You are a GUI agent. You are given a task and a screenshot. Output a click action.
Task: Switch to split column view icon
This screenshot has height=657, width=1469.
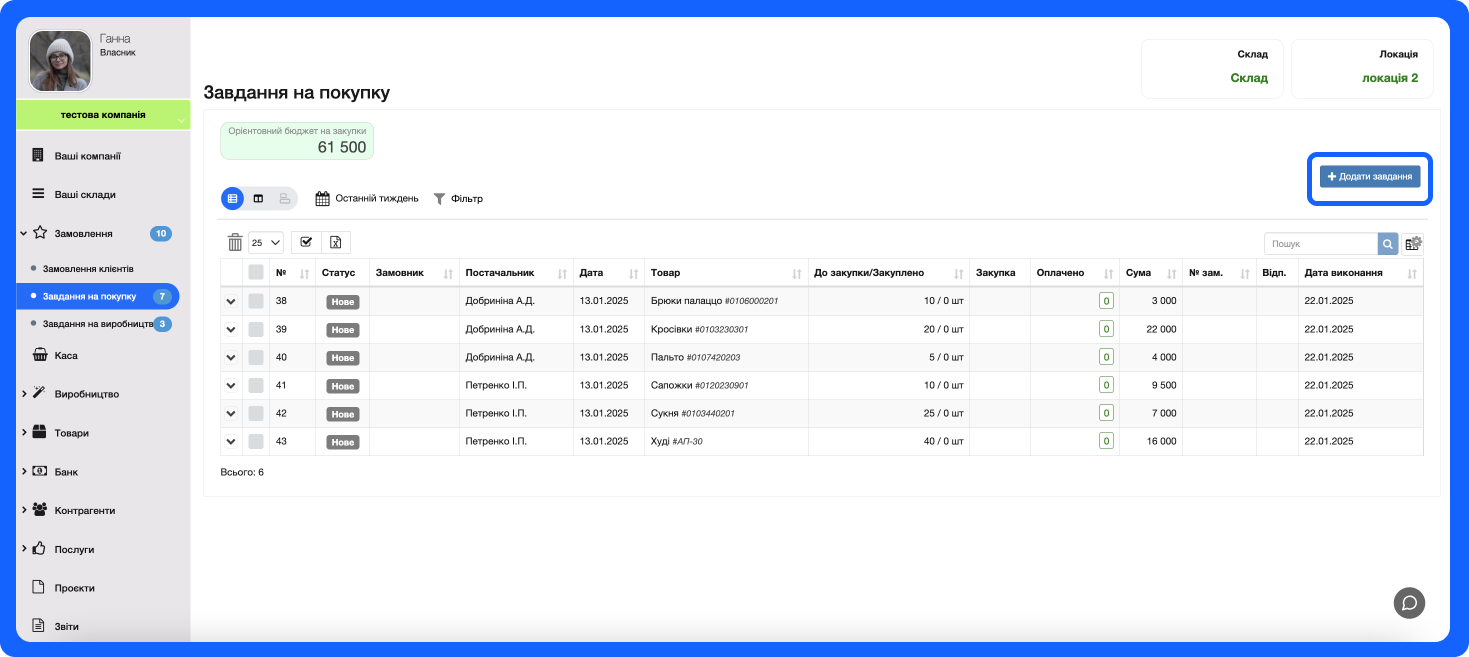[258, 199]
